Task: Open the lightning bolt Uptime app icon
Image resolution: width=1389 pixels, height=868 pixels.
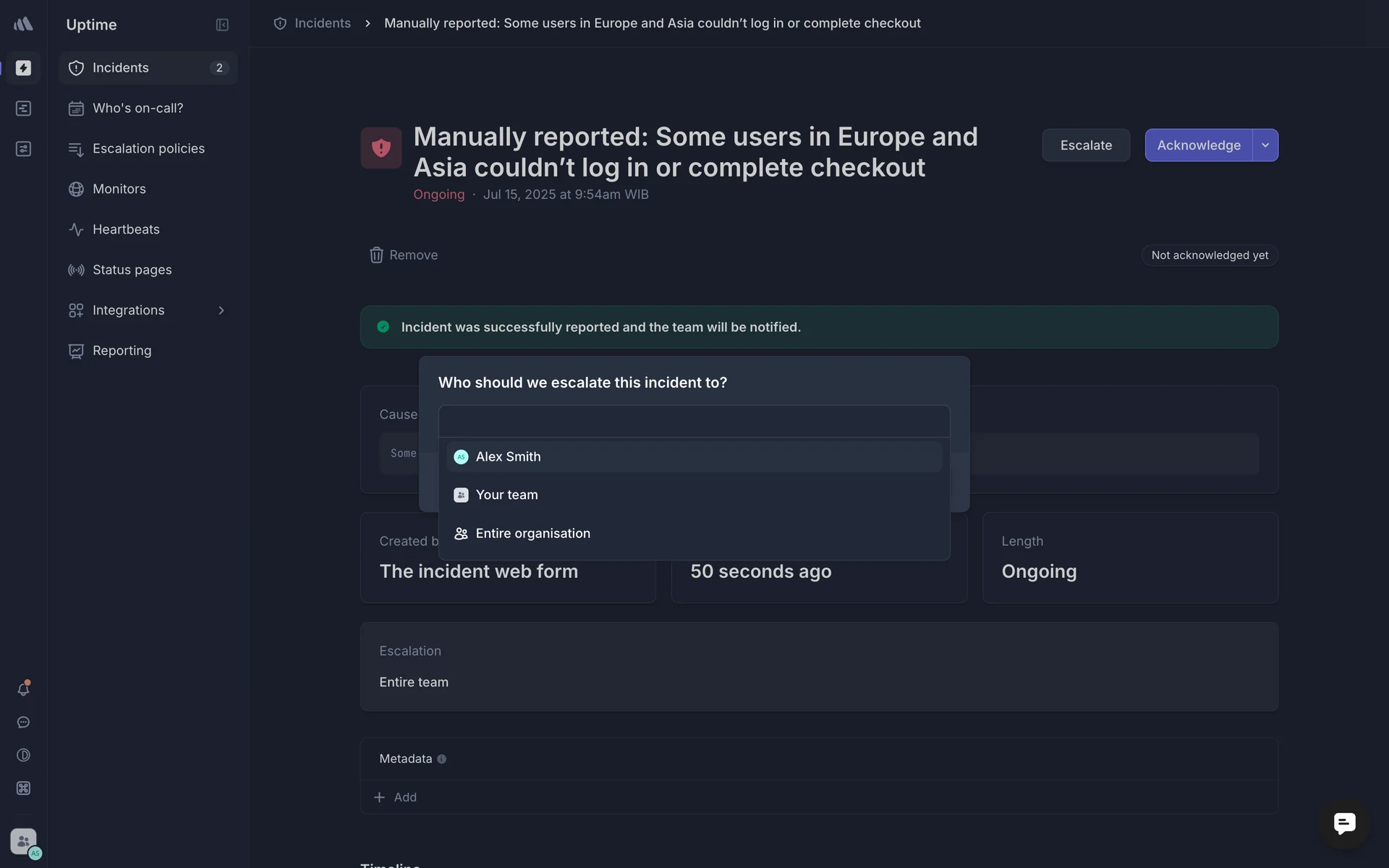Action: tap(23, 67)
